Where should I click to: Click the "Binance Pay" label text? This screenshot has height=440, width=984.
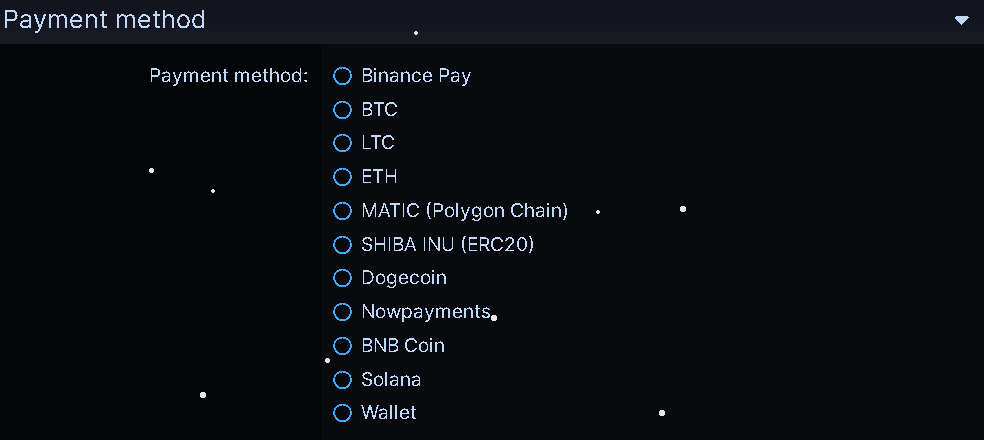coord(416,76)
